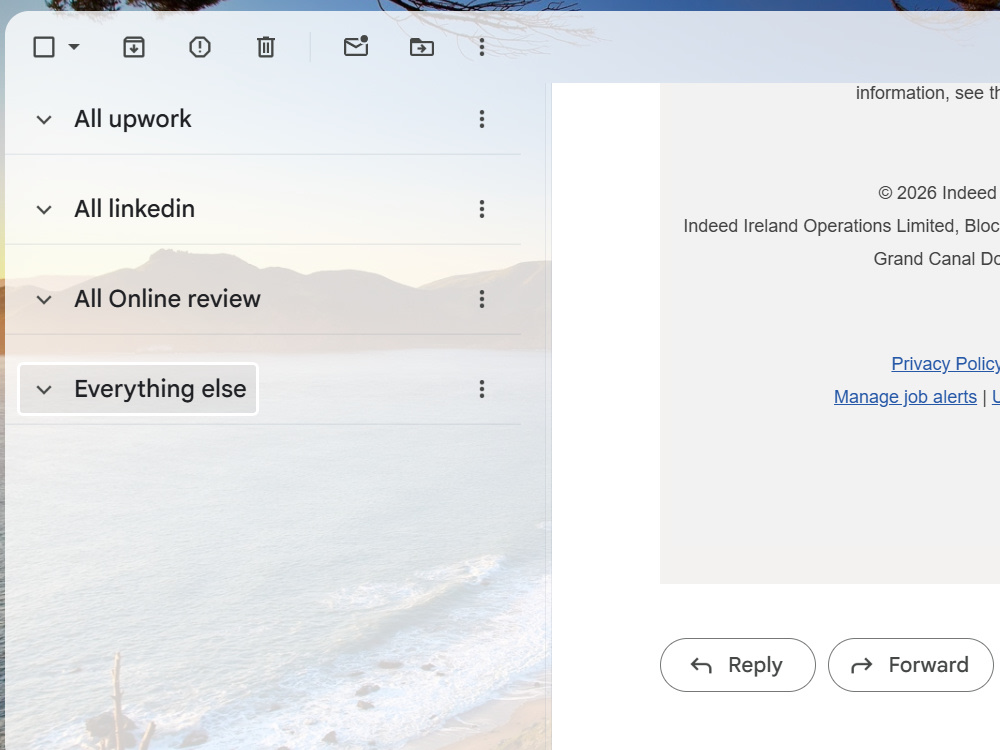
Task: Open options menu for All upwork section
Action: click(x=482, y=119)
